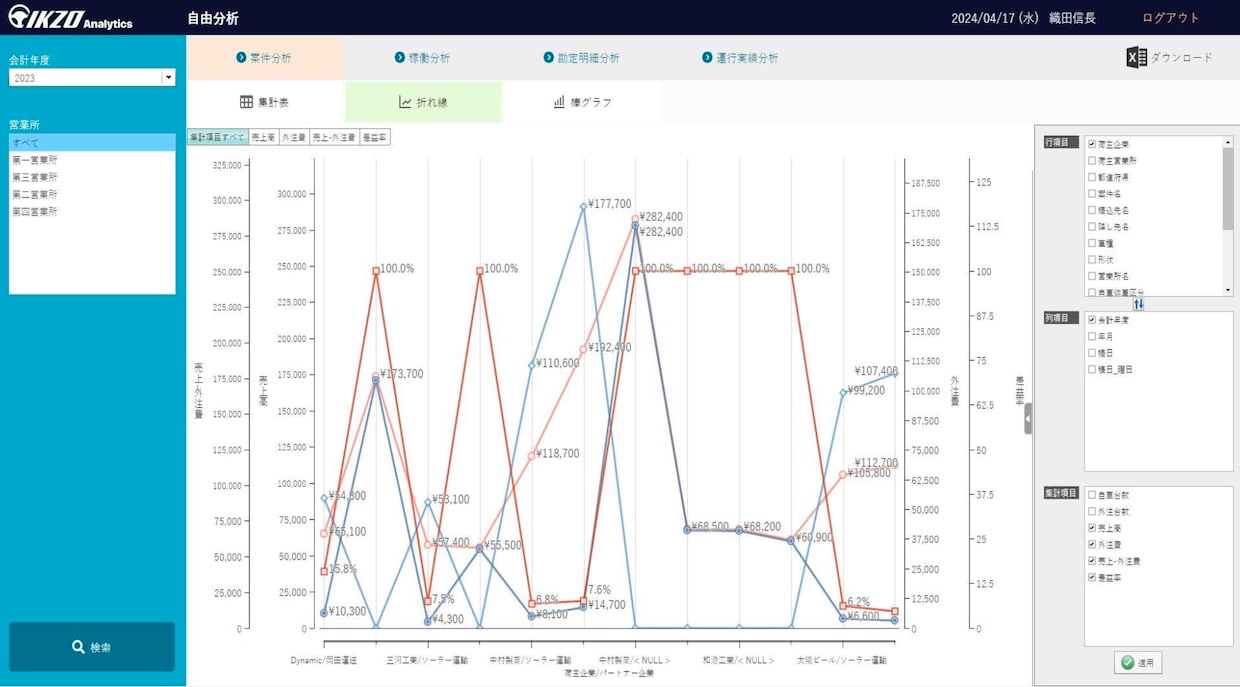Select the 粗益率 chart filter tab
Screen dimensions: 1240x687
pos(375,137)
